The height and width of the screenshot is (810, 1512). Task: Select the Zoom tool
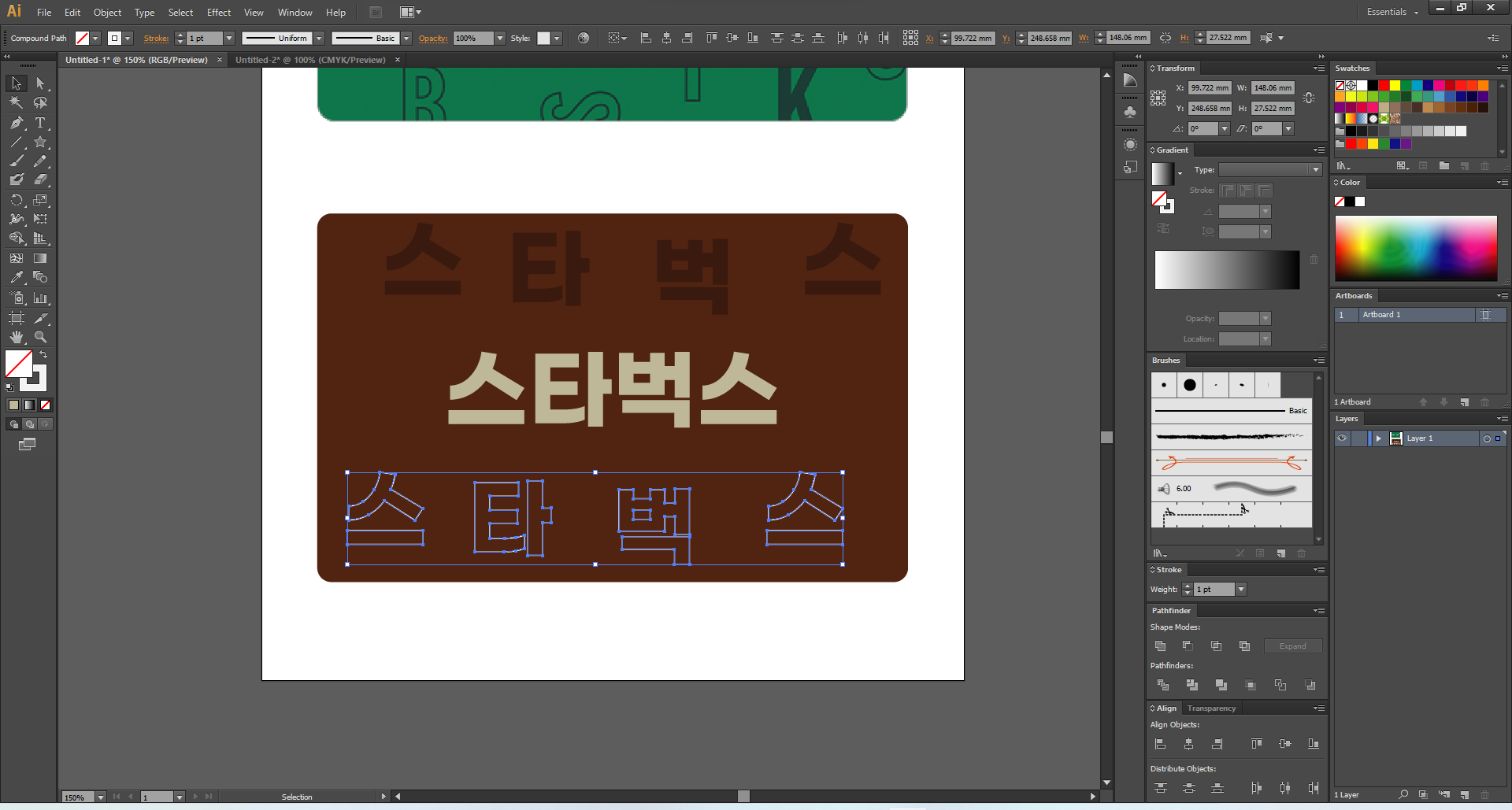pyautogui.click(x=40, y=337)
